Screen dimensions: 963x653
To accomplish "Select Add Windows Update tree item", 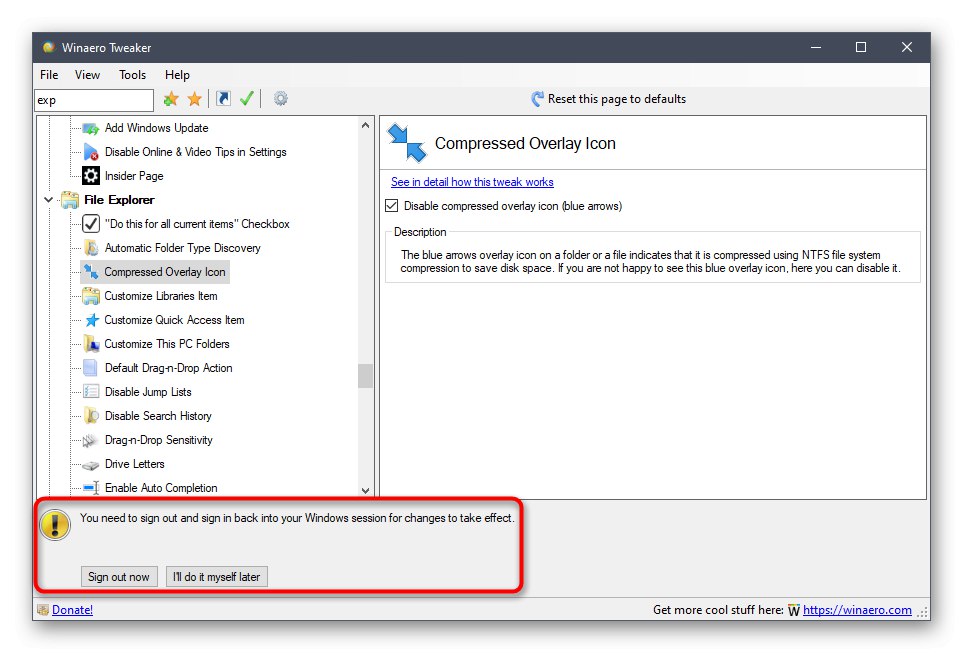I will pos(156,128).
